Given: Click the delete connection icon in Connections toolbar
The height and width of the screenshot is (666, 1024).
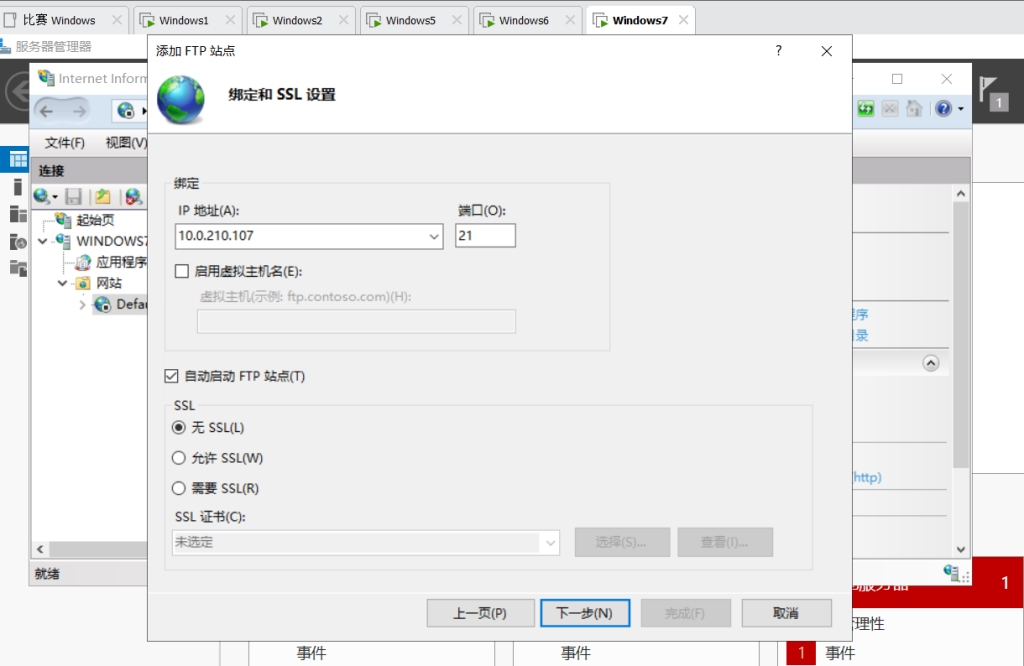Looking at the screenshot, I should coord(132,197).
